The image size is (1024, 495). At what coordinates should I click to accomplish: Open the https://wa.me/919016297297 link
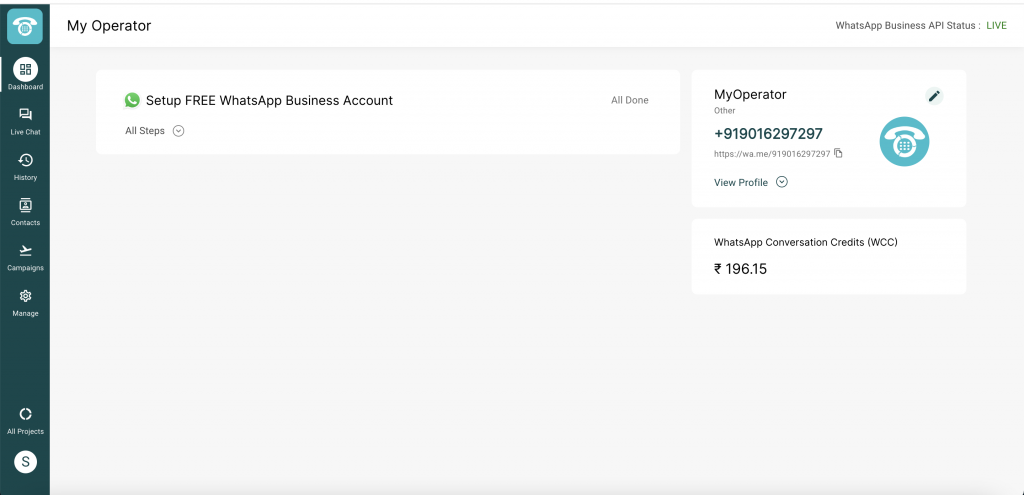tap(772, 154)
